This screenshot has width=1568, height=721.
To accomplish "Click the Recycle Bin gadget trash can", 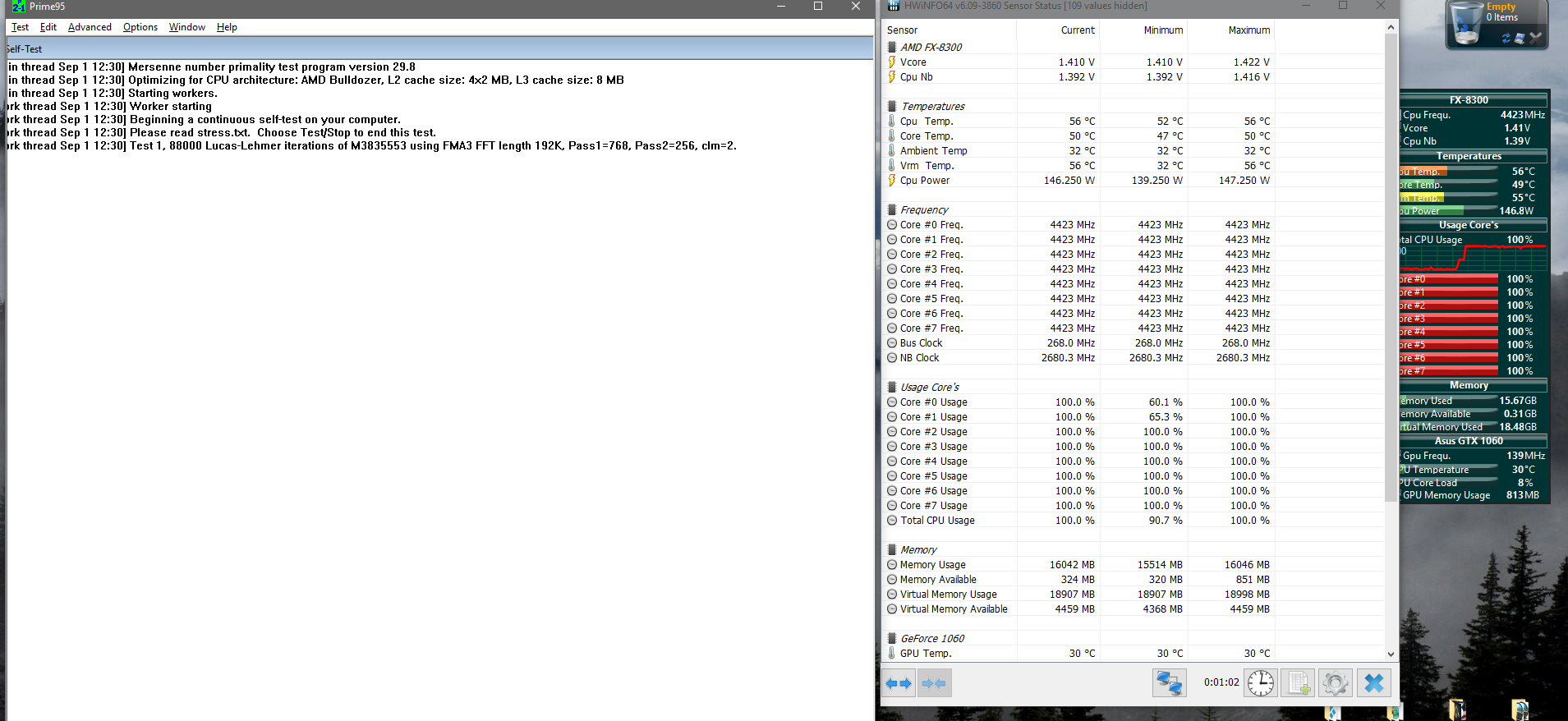I will tap(1467, 23).
